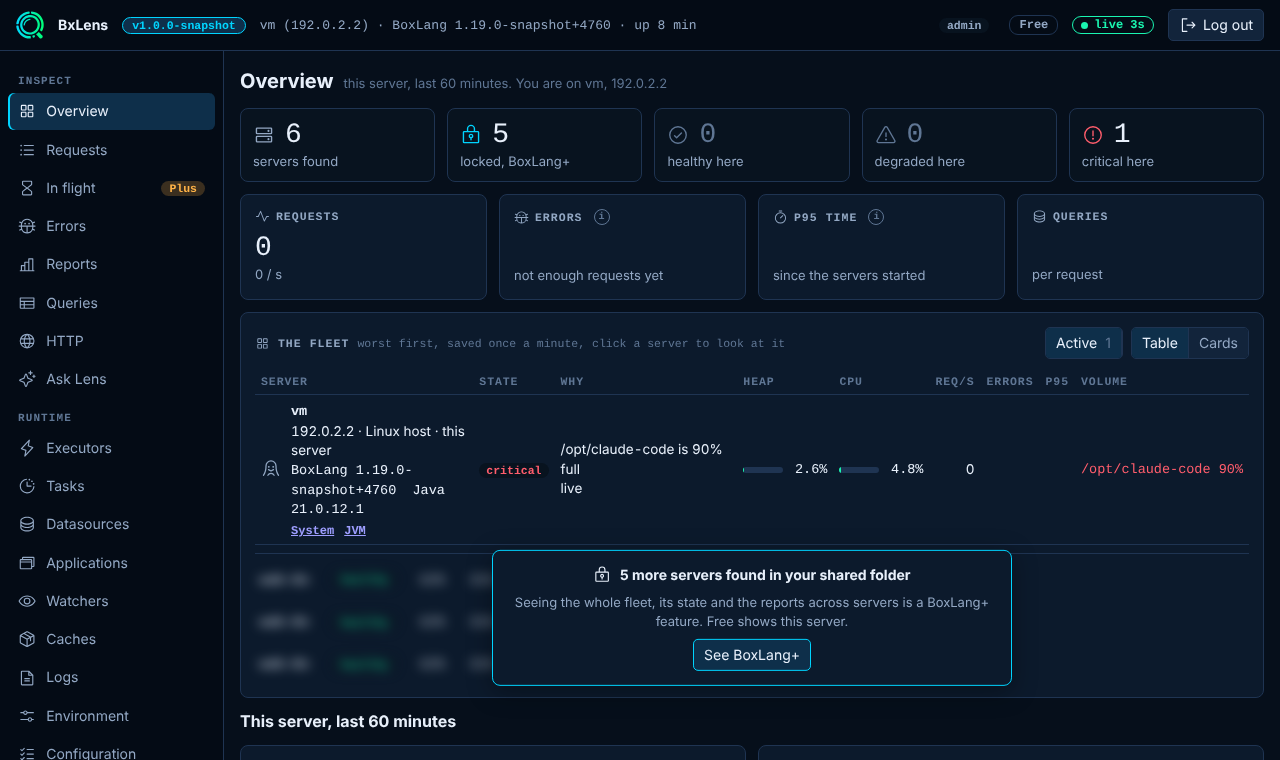
Task: Toggle the Active 1 filter
Action: (1083, 343)
